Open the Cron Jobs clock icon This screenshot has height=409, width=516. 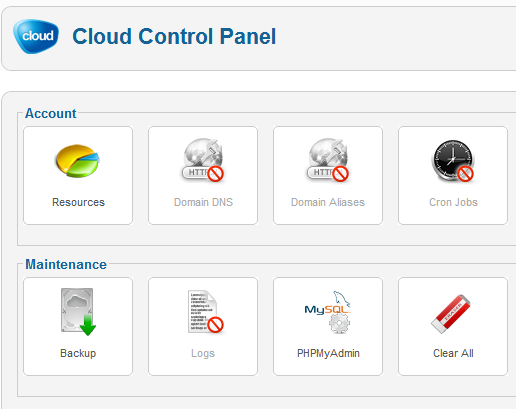click(453, 161)
